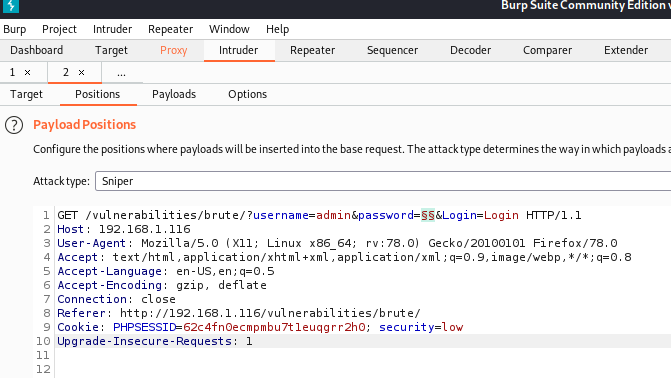Click the 'admin' username value

(333, 215)
